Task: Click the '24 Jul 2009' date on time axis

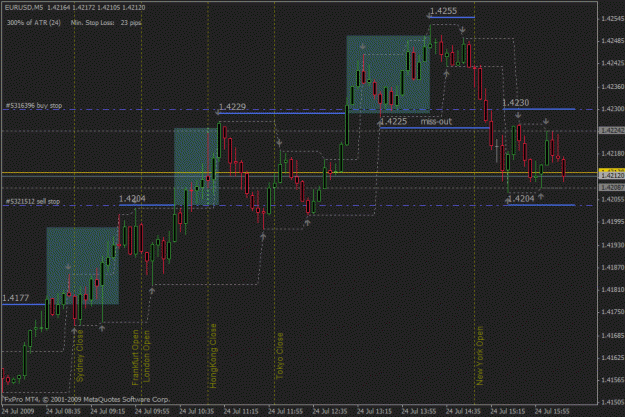Action: tap(18, 411)
